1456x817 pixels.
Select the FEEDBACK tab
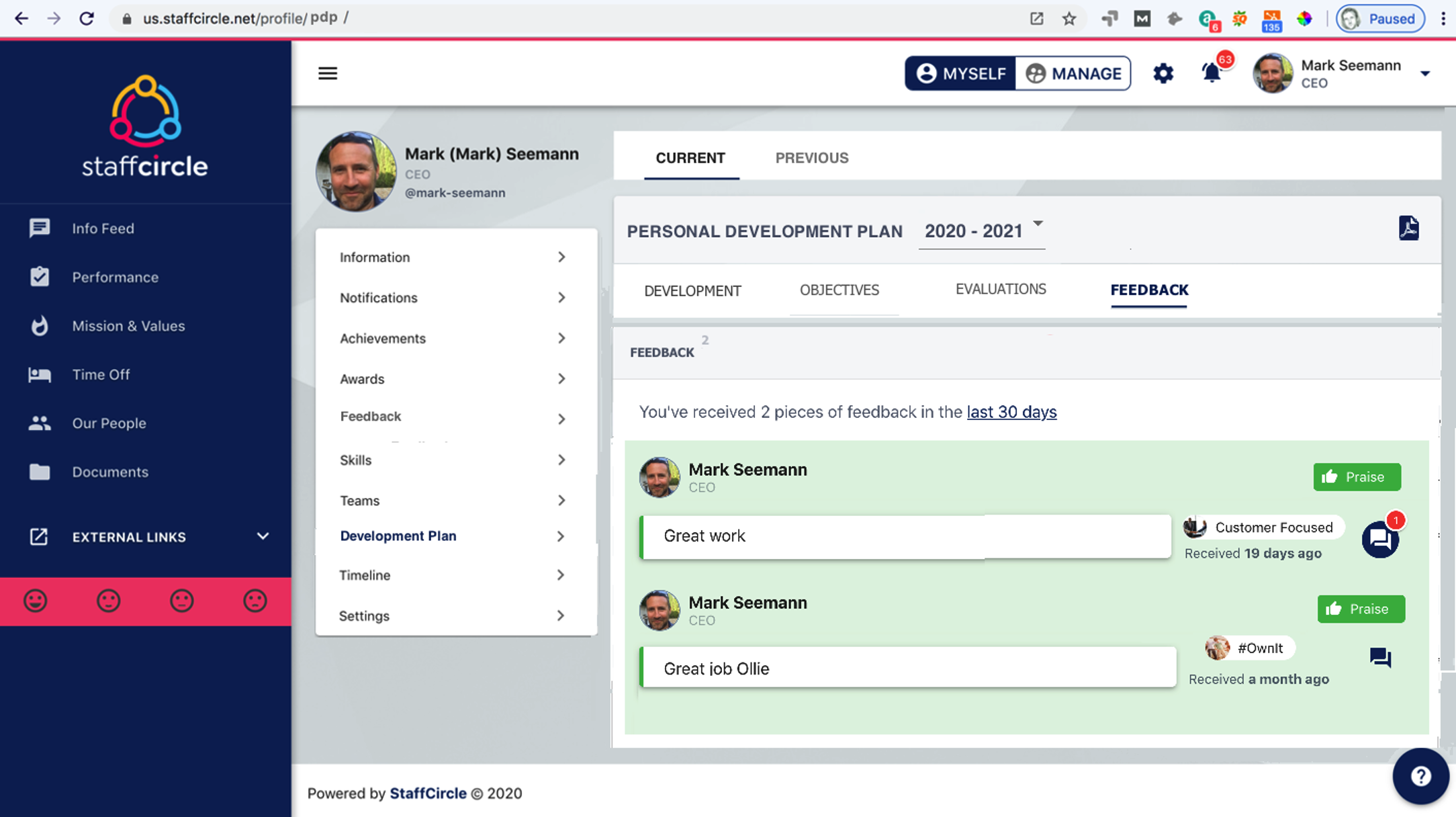pyautogui.click(x=1149, y=290)
